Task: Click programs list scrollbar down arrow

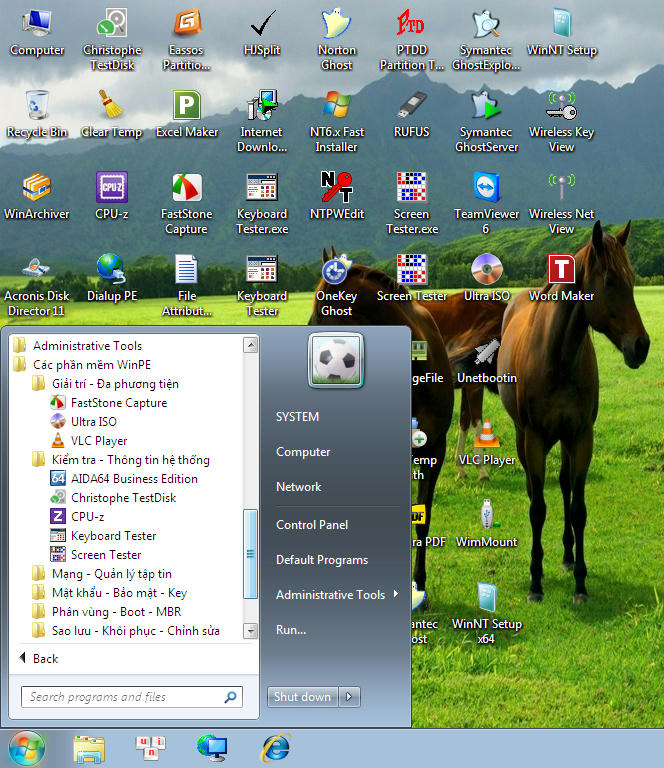Action: (x=251, y=630)
